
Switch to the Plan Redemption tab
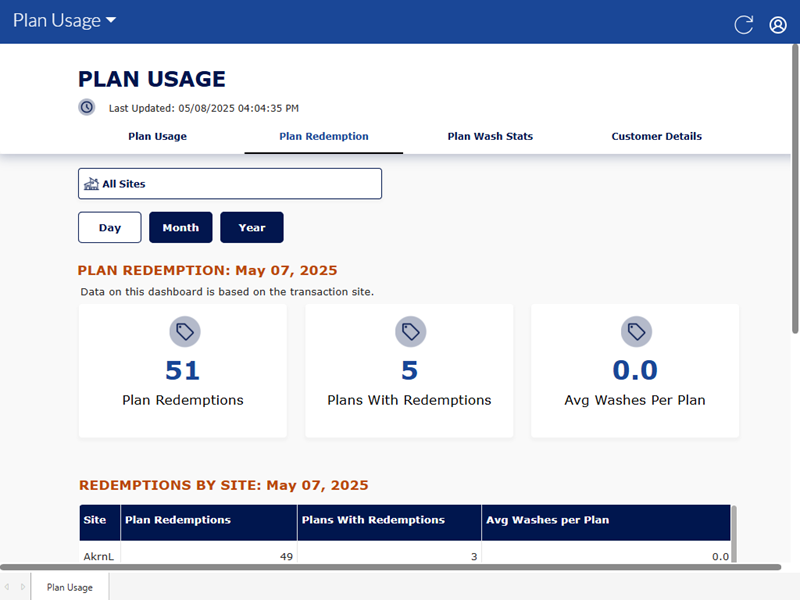click(x=323, y=136)
